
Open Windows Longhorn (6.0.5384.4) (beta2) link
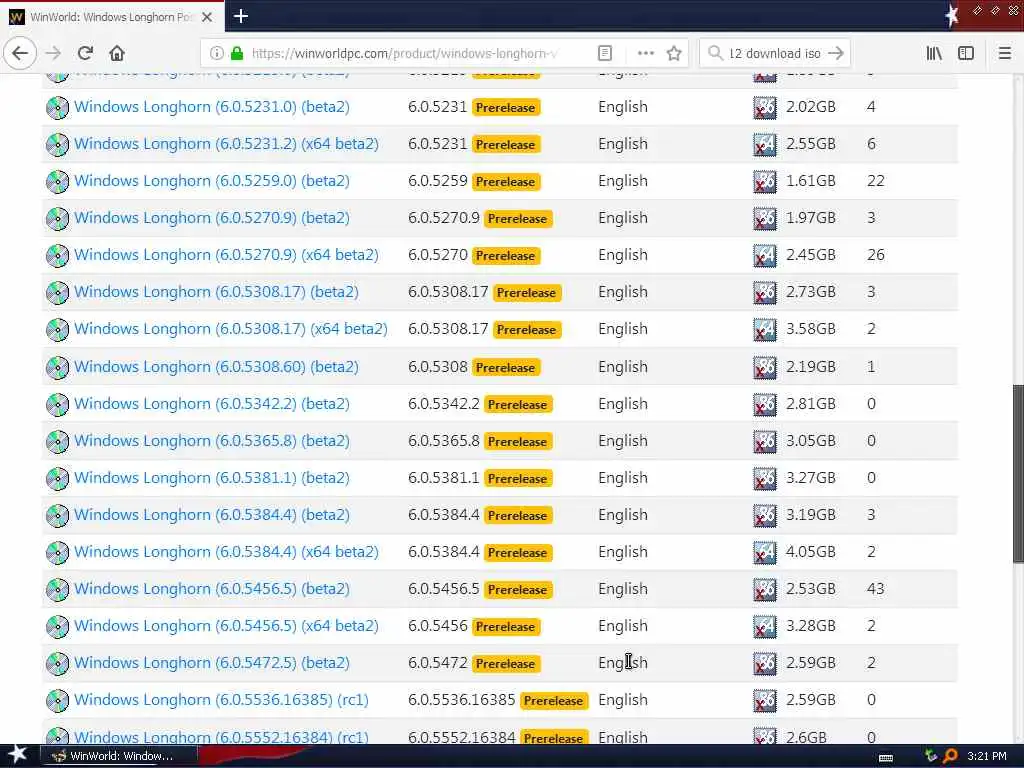212,515
